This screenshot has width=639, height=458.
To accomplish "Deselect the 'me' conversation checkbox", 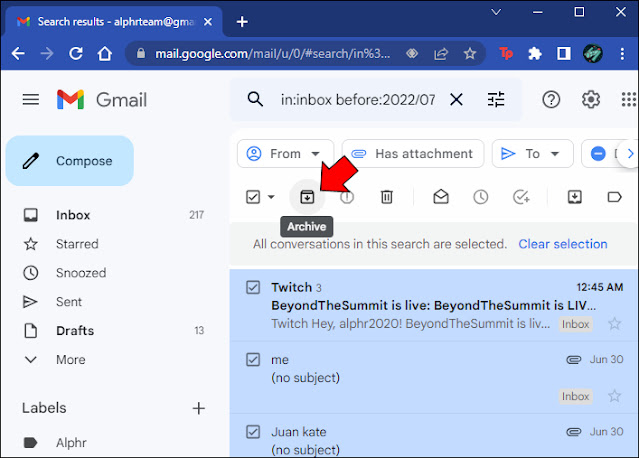I will coord(253,359).
